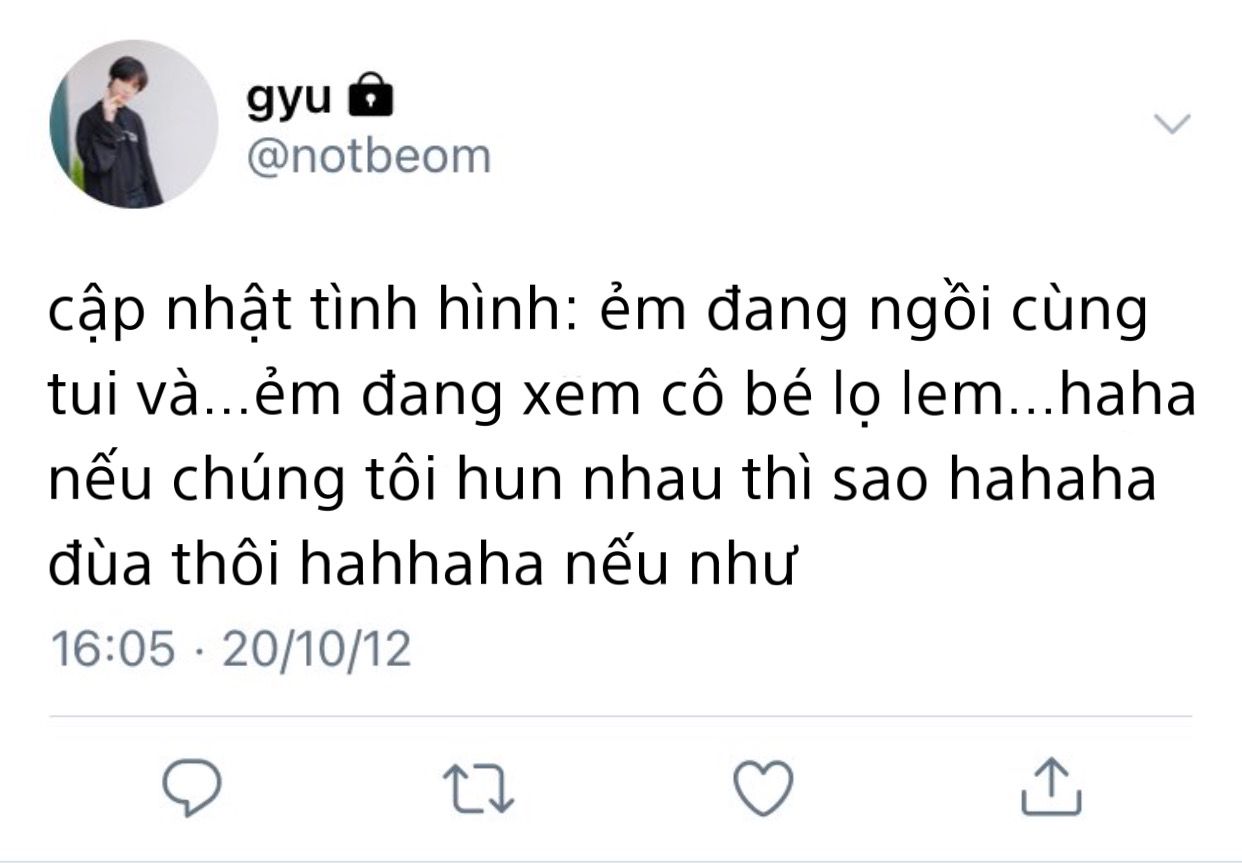Viewport: 1242px width, 863px height.
Task: Open the @notbeom profile handle
Action: click(x=369, y=156)
